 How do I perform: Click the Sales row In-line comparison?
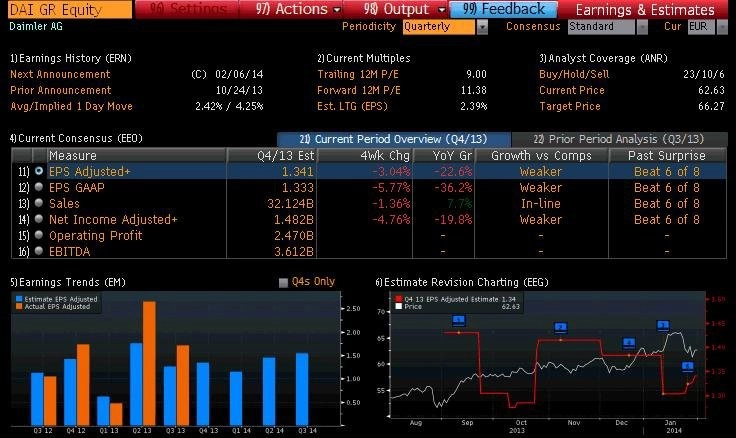(x=541, y=204)
